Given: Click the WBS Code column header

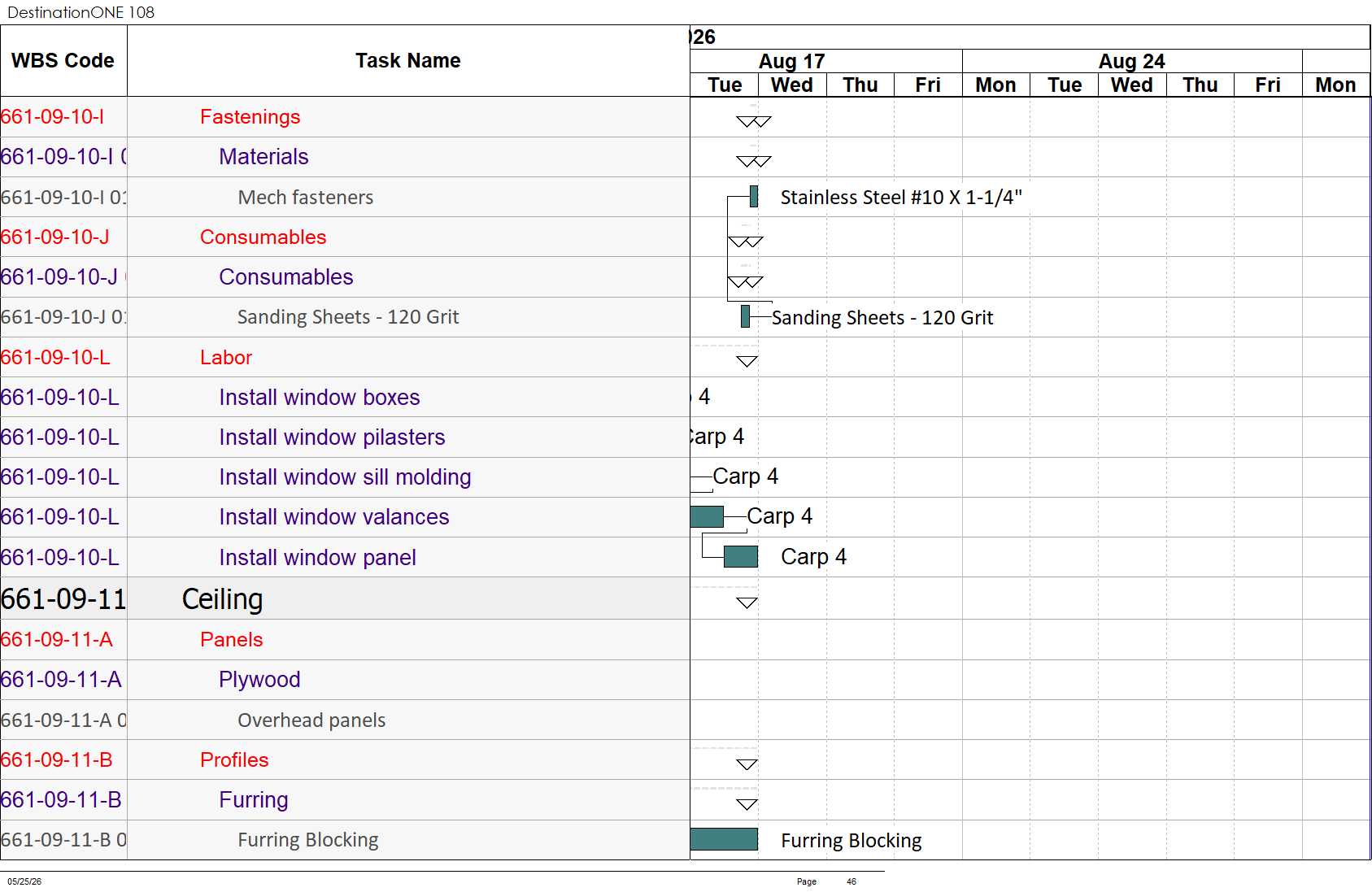Looking at the screenshot, I should pyautogui.click(x=63, y=61).
